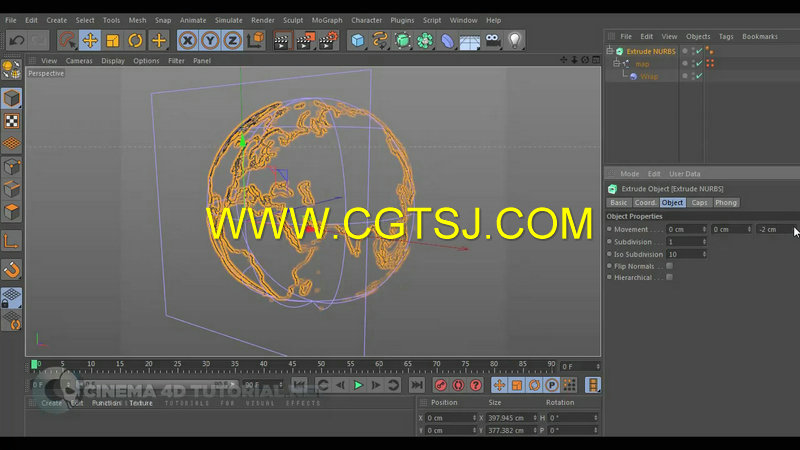Image resolution: width=800 pixels, height=450 pixels.
Task: Add a camera object
Action: (x=492, y=40)
